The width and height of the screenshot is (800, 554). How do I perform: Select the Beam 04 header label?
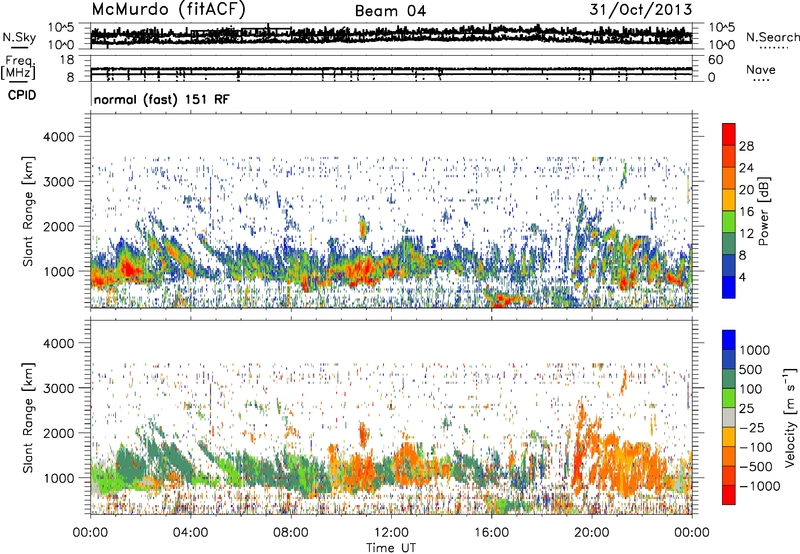pyautogui.click(x=390, y=11)
